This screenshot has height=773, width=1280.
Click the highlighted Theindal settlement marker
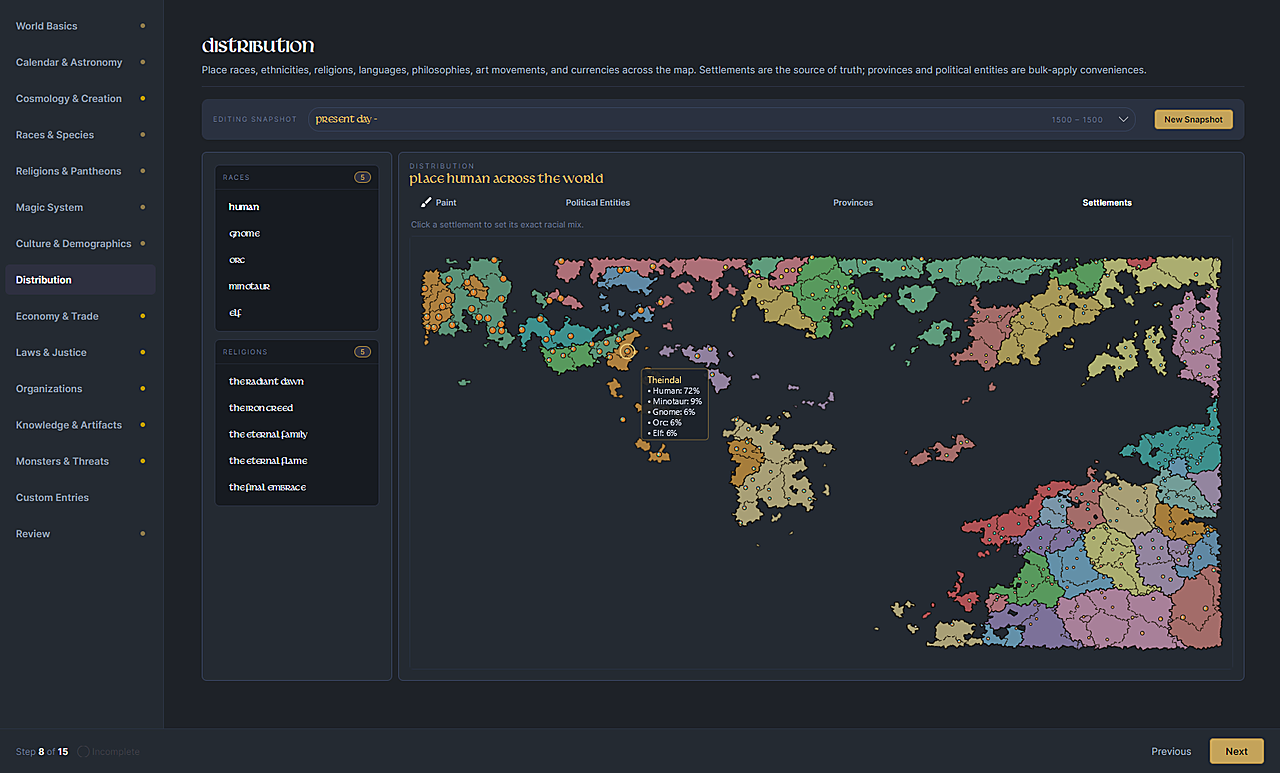tap(628, 351)
